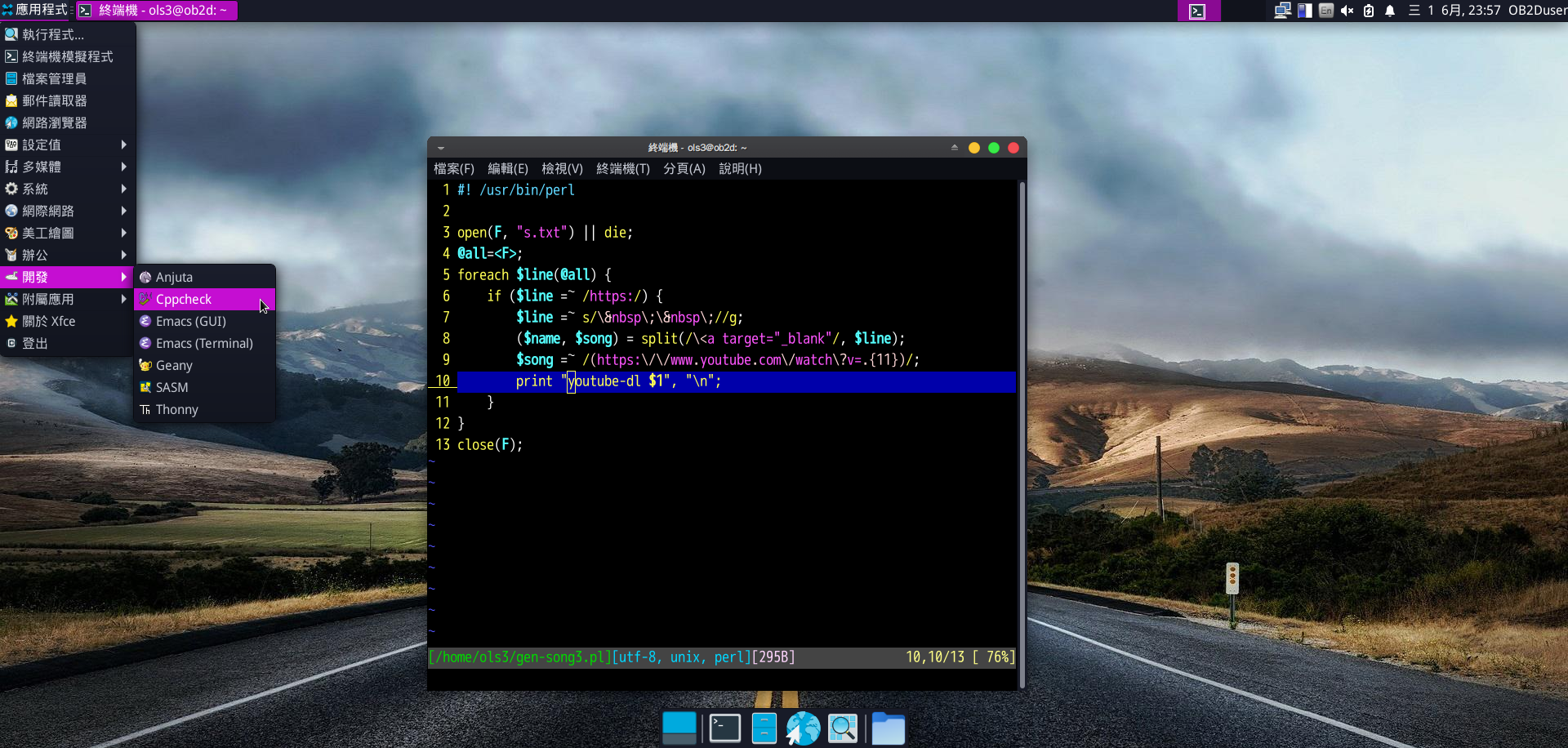
Task: Choose 郵件讀取器 in the applications menu
Action: point(67,100)
